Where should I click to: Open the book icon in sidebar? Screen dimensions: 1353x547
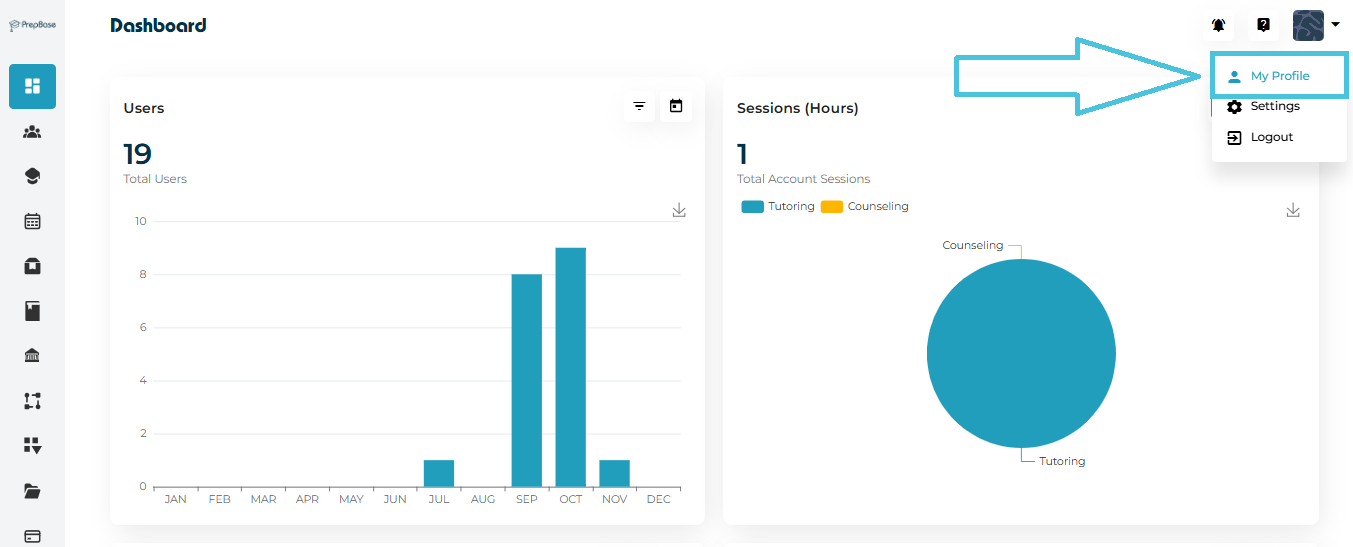[x=32, y=311]
